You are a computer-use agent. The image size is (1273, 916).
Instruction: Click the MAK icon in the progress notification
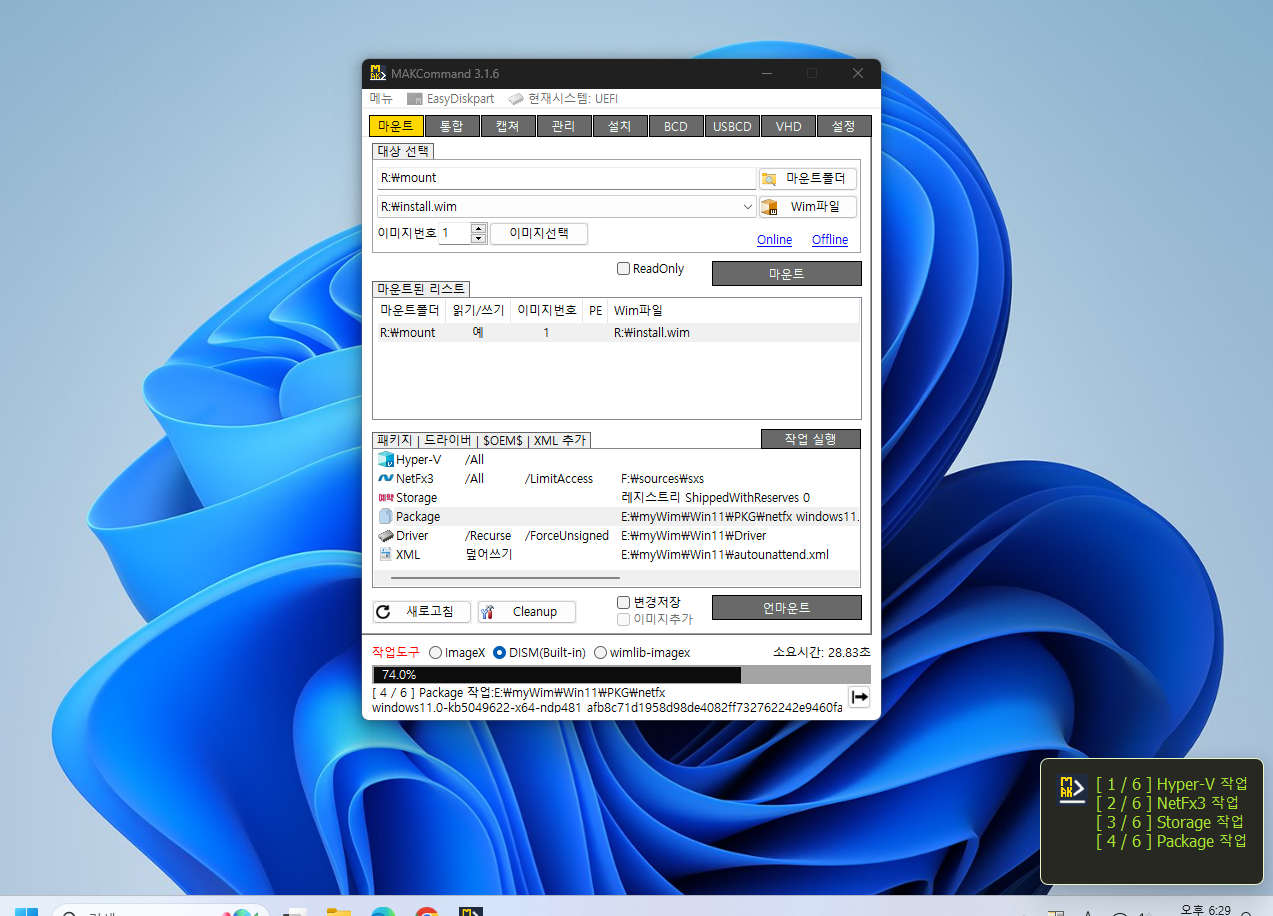[x=1072, y=789]
